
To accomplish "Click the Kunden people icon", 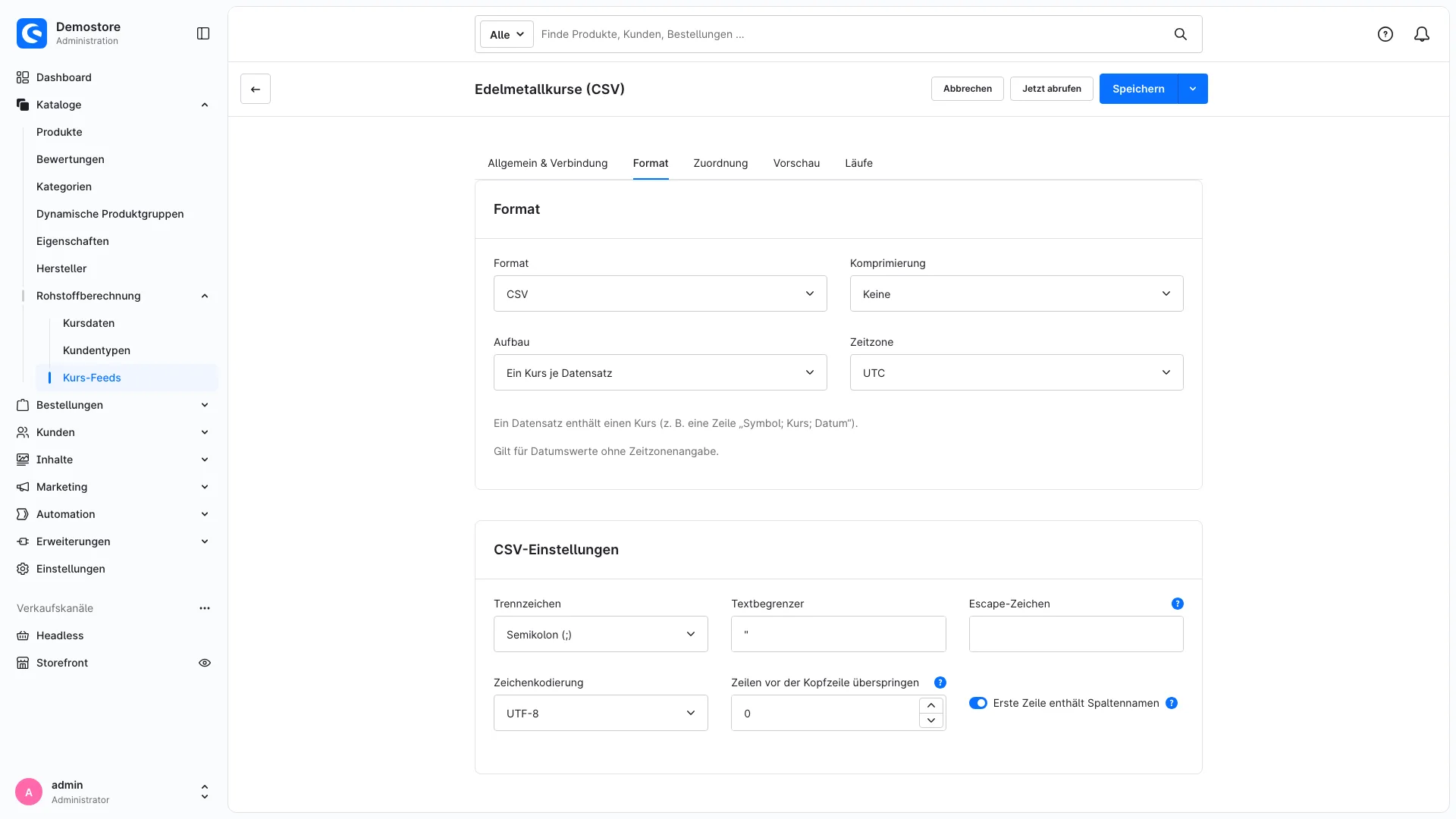I will pos(23,432).
